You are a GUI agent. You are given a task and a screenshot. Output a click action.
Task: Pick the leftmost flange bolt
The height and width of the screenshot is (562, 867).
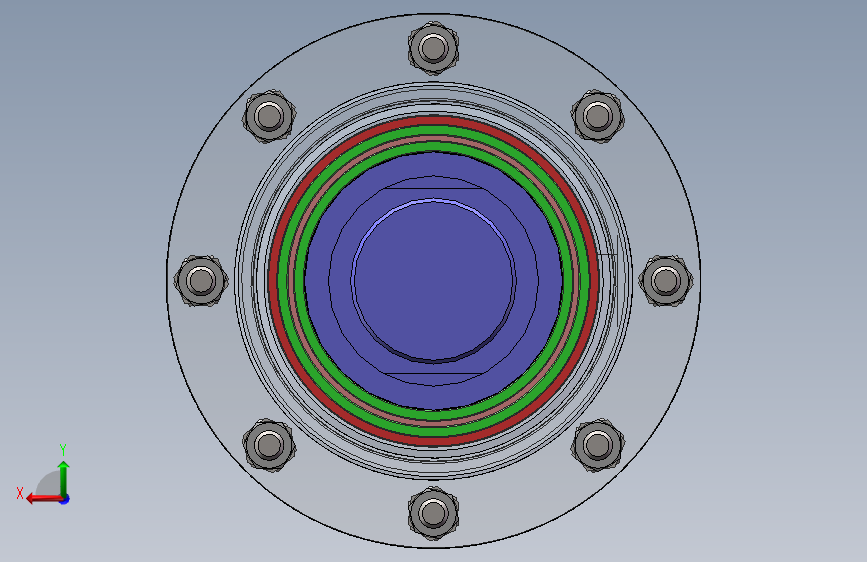(201, 280)
